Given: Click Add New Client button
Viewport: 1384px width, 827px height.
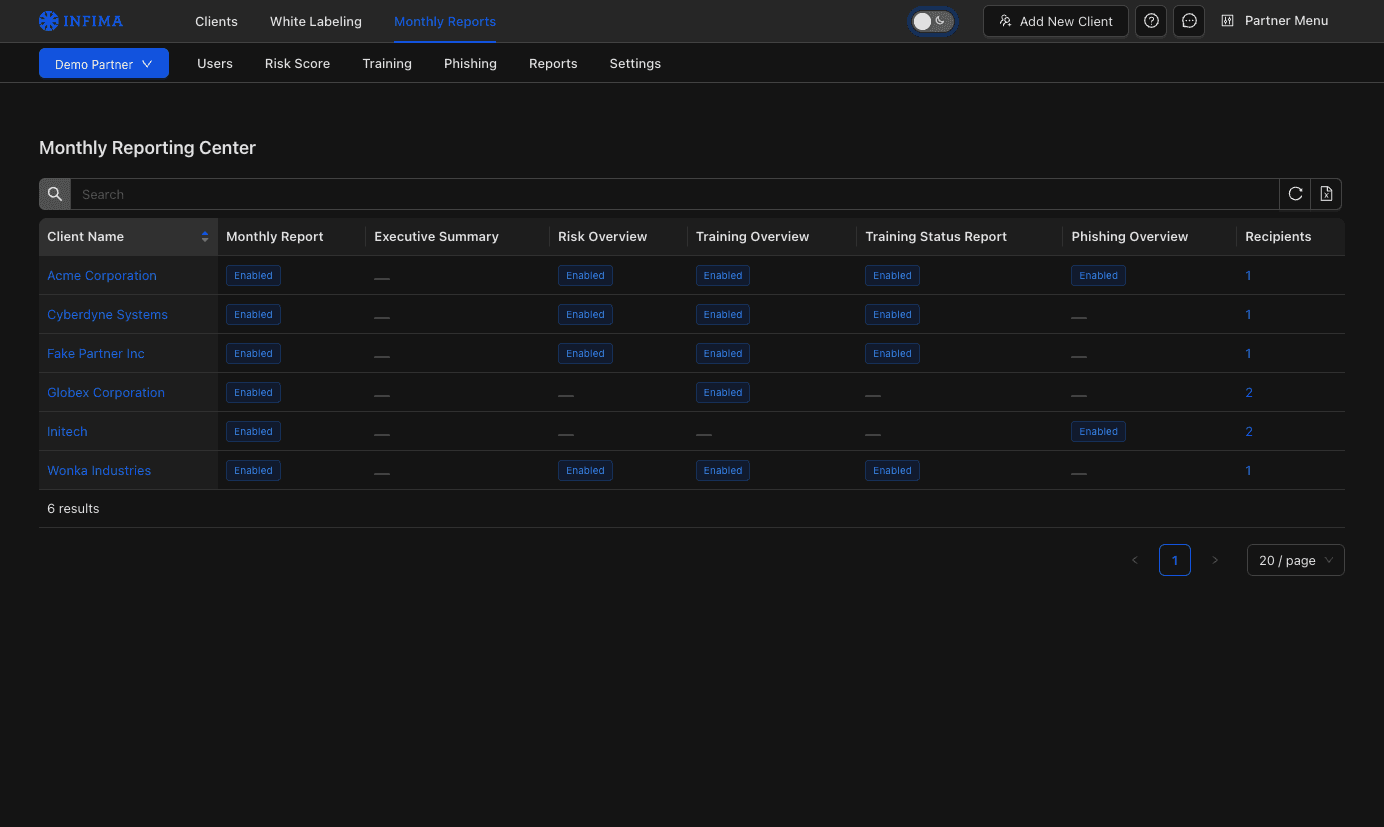Looking at the screenshot, I should click(x=1056, y=21).
